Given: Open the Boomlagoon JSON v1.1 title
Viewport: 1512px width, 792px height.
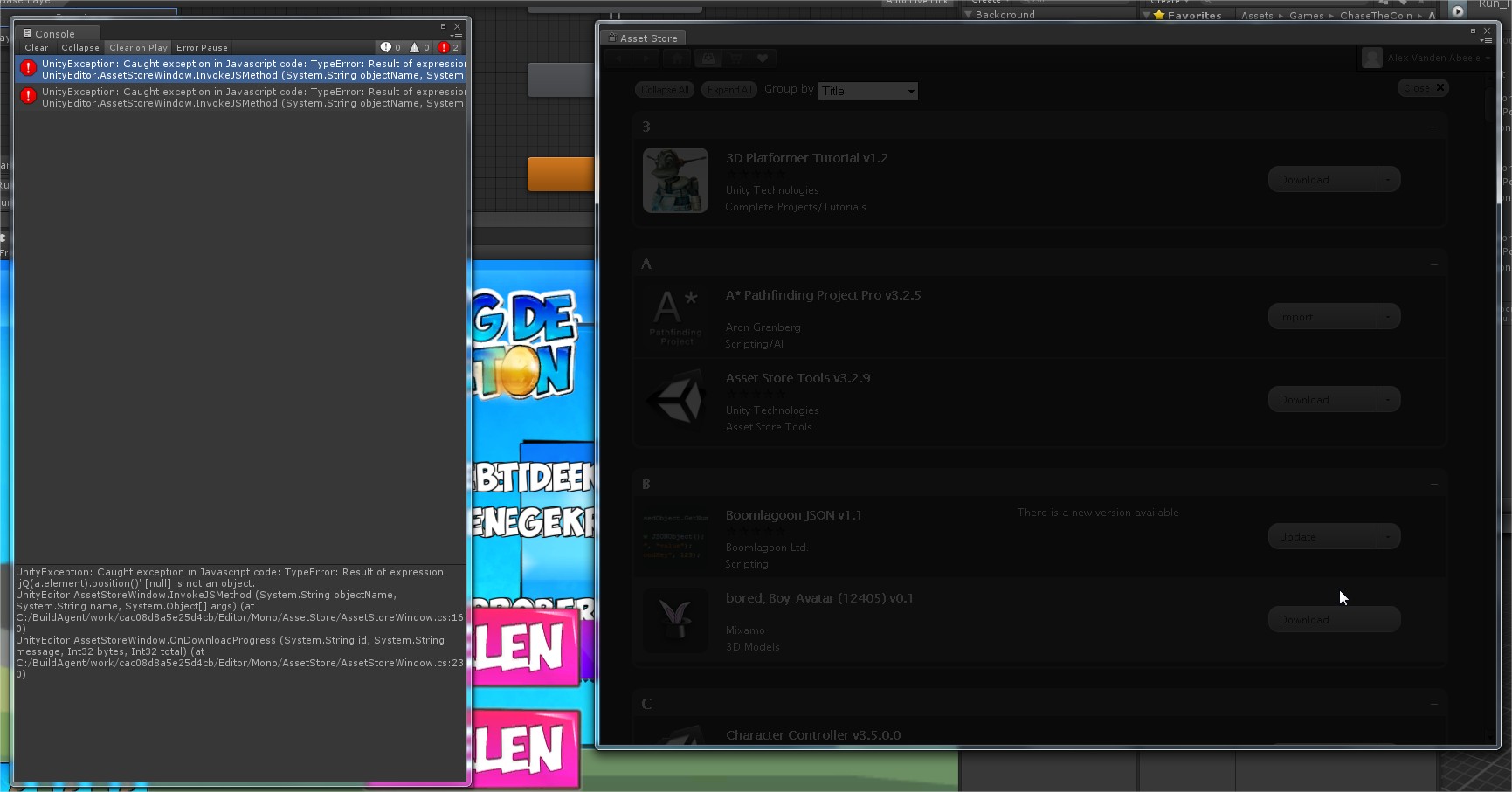Looking at the screenshot, I should click(x=793, y=515).
